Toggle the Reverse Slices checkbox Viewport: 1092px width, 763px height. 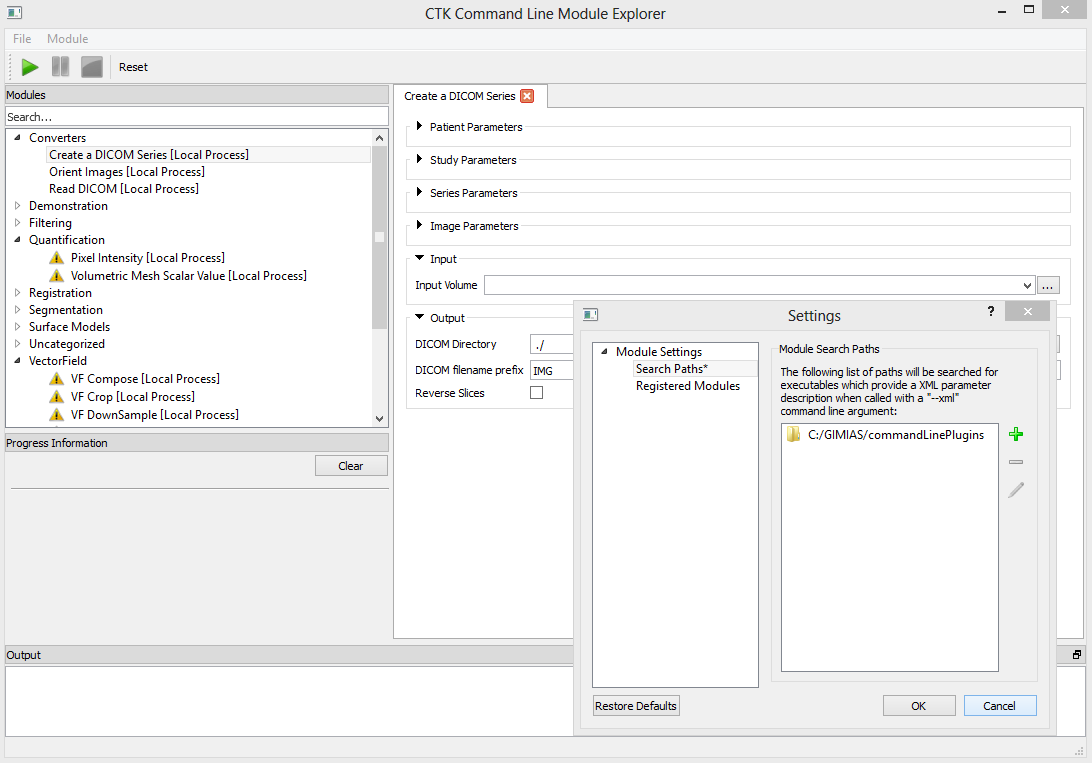pos(536,393)
